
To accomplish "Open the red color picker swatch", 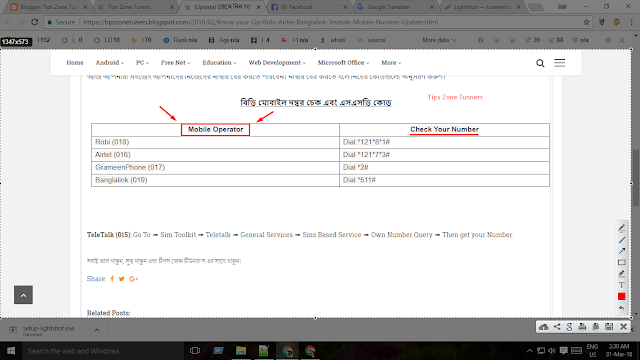I will (622, 296).
